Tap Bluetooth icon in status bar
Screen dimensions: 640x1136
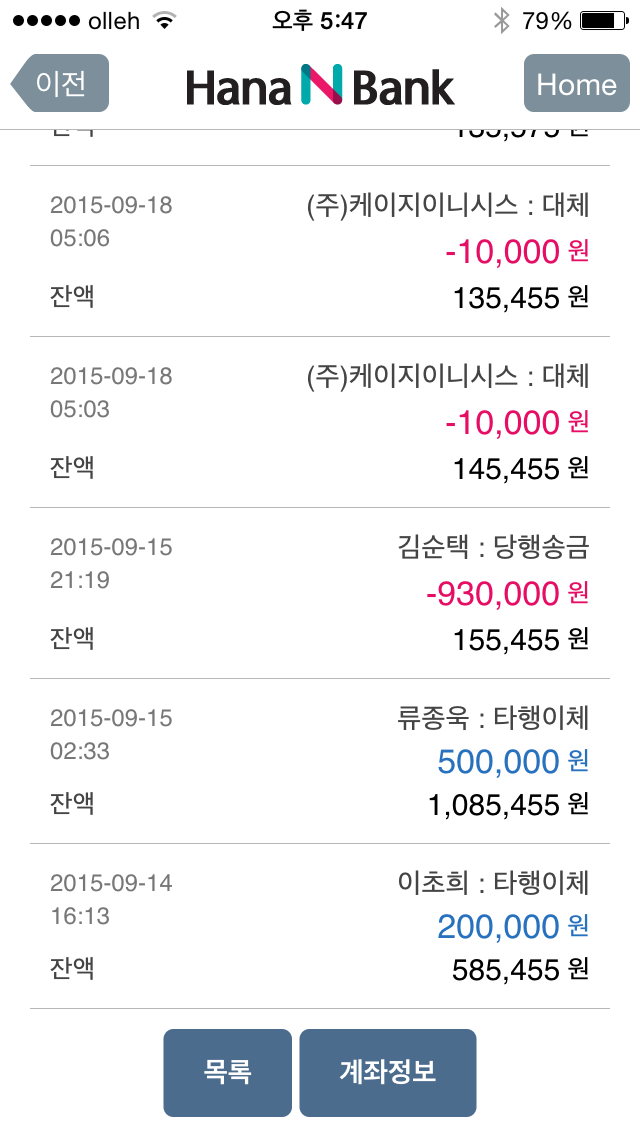coord(501,20)
